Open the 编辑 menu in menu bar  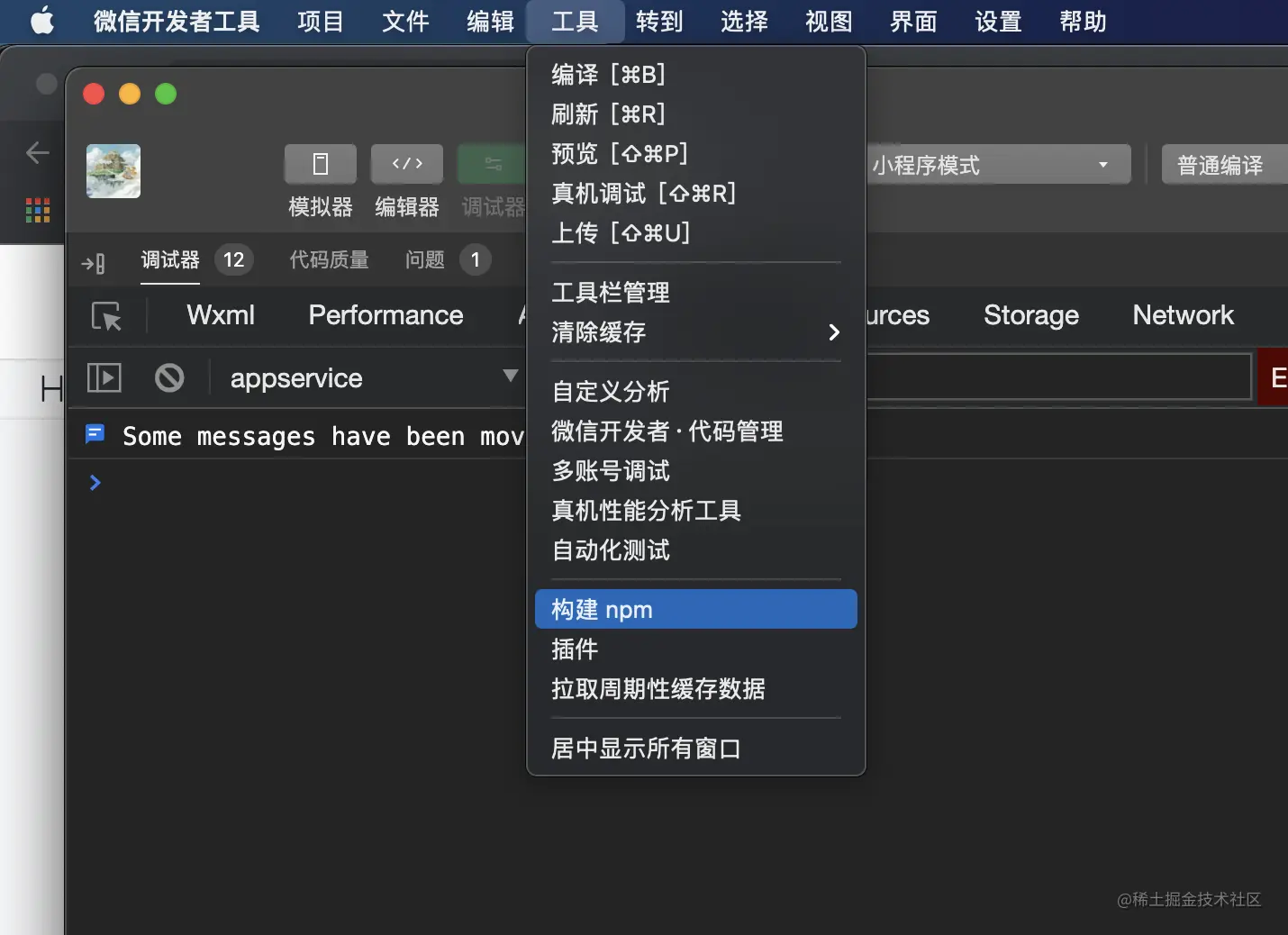point(490,21)
